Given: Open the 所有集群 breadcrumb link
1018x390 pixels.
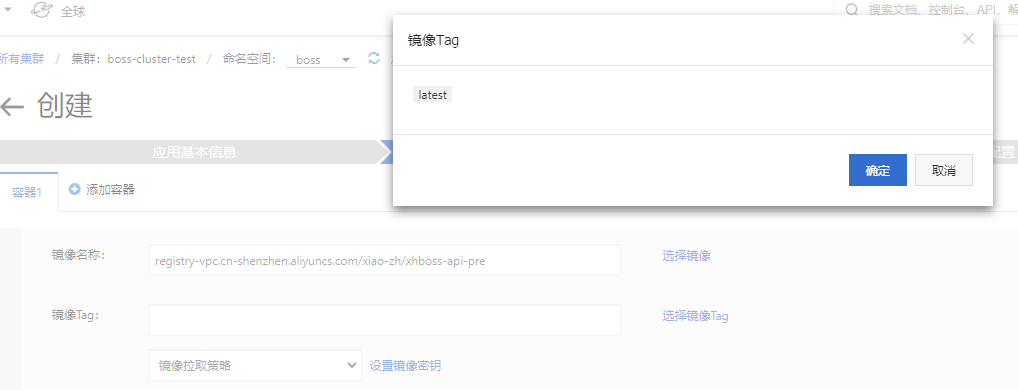Looking at the screenshot, I should [x=22, y=59].
